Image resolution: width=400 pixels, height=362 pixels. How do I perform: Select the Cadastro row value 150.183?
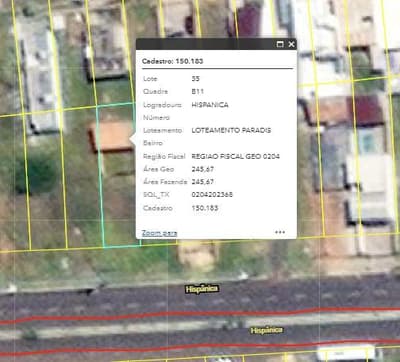pos(205,208)
